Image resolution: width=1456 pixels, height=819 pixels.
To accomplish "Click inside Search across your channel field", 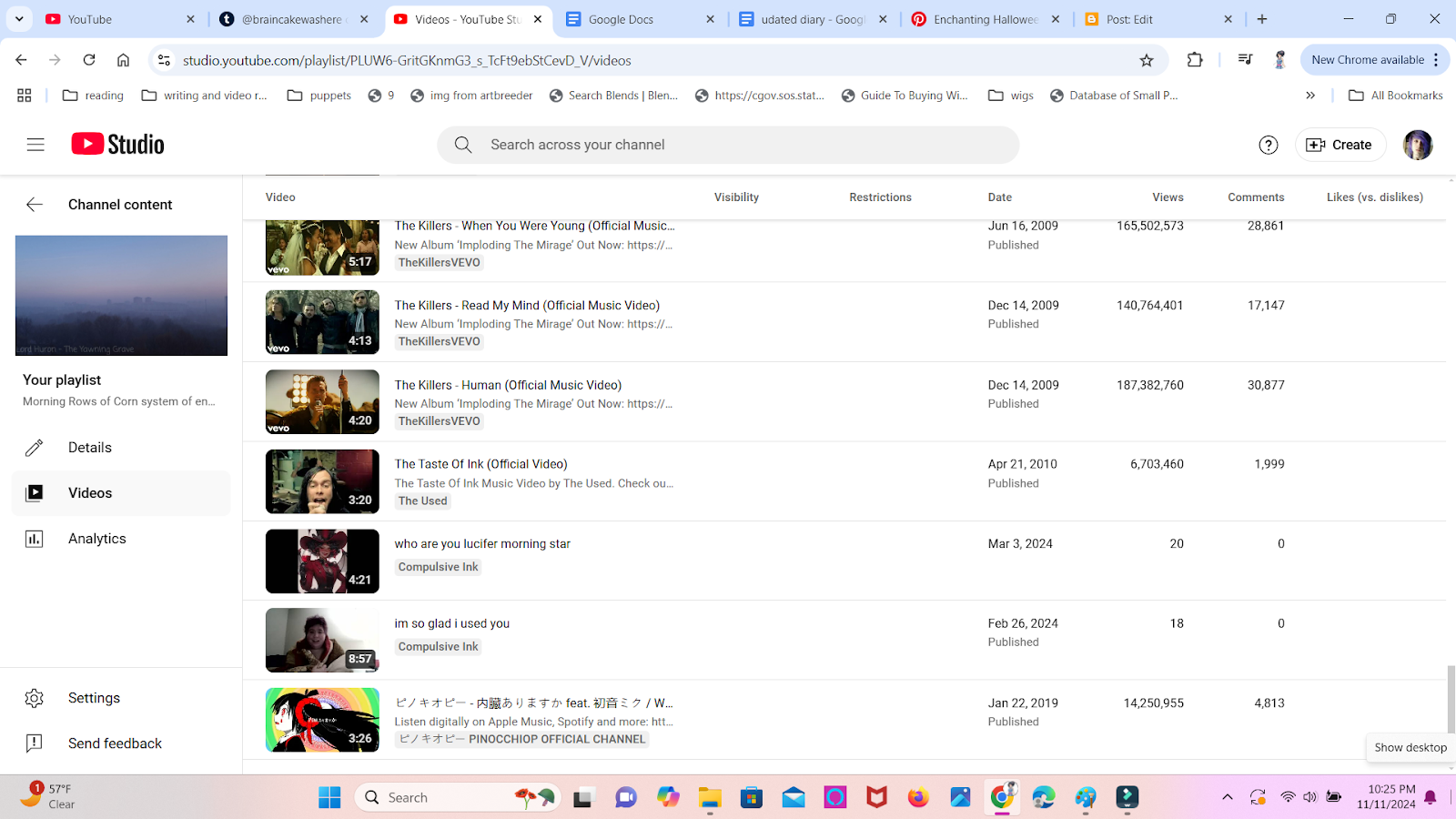I will coord(728,145).
